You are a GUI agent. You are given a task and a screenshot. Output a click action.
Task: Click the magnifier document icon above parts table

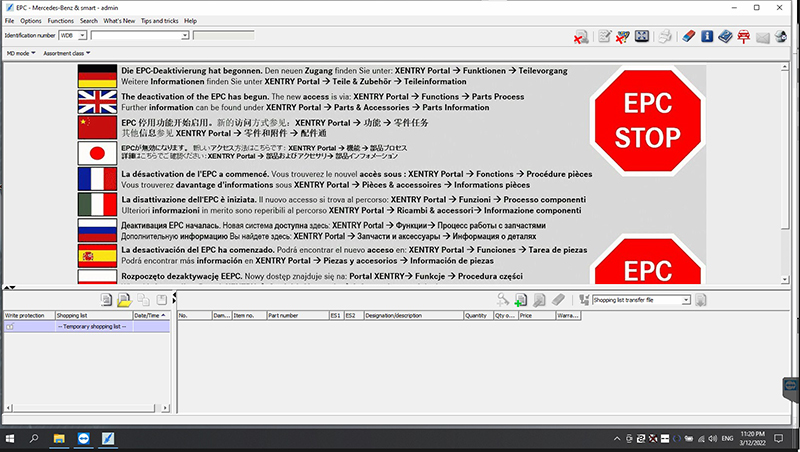[539, 300]
